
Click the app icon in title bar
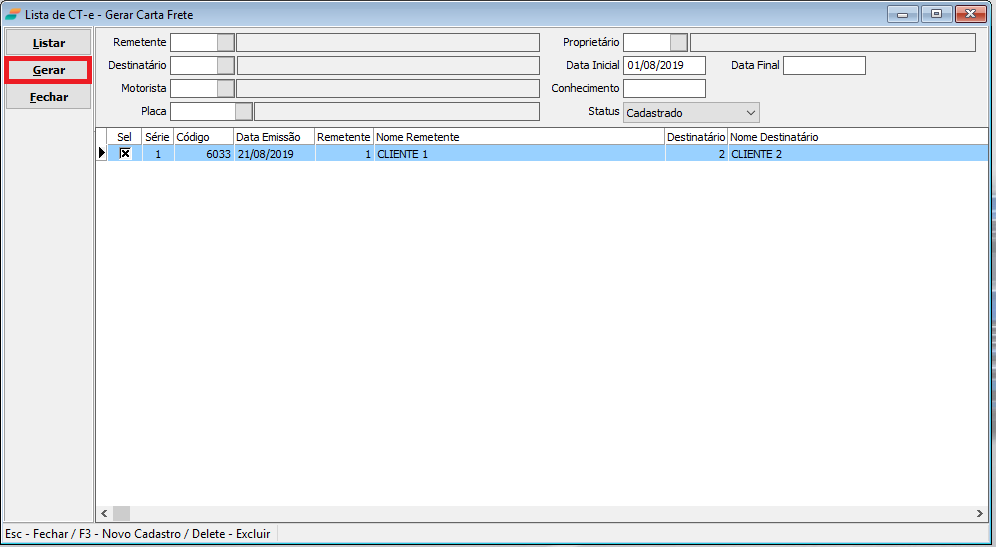click(x=12, y=14)
